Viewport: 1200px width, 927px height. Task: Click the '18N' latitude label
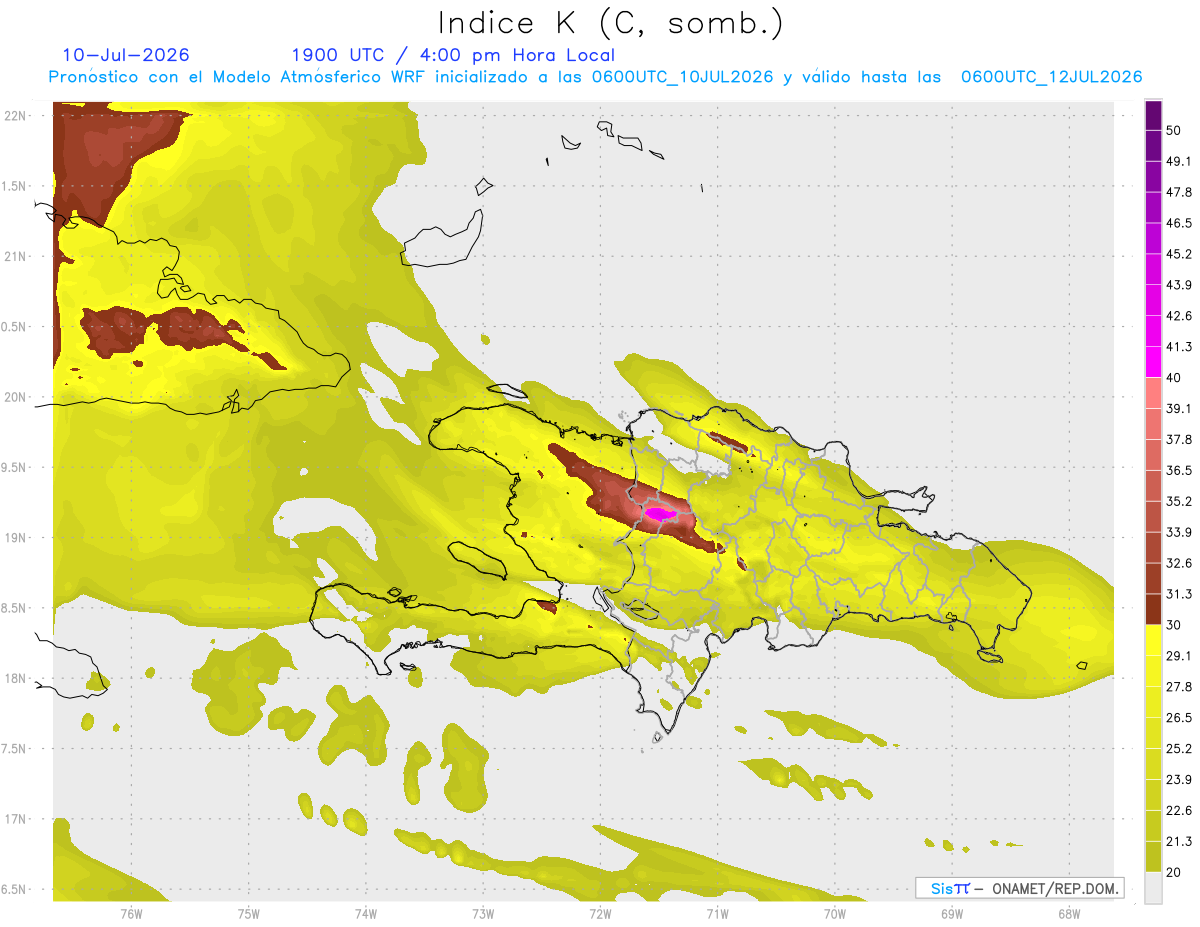click(16, 679)
